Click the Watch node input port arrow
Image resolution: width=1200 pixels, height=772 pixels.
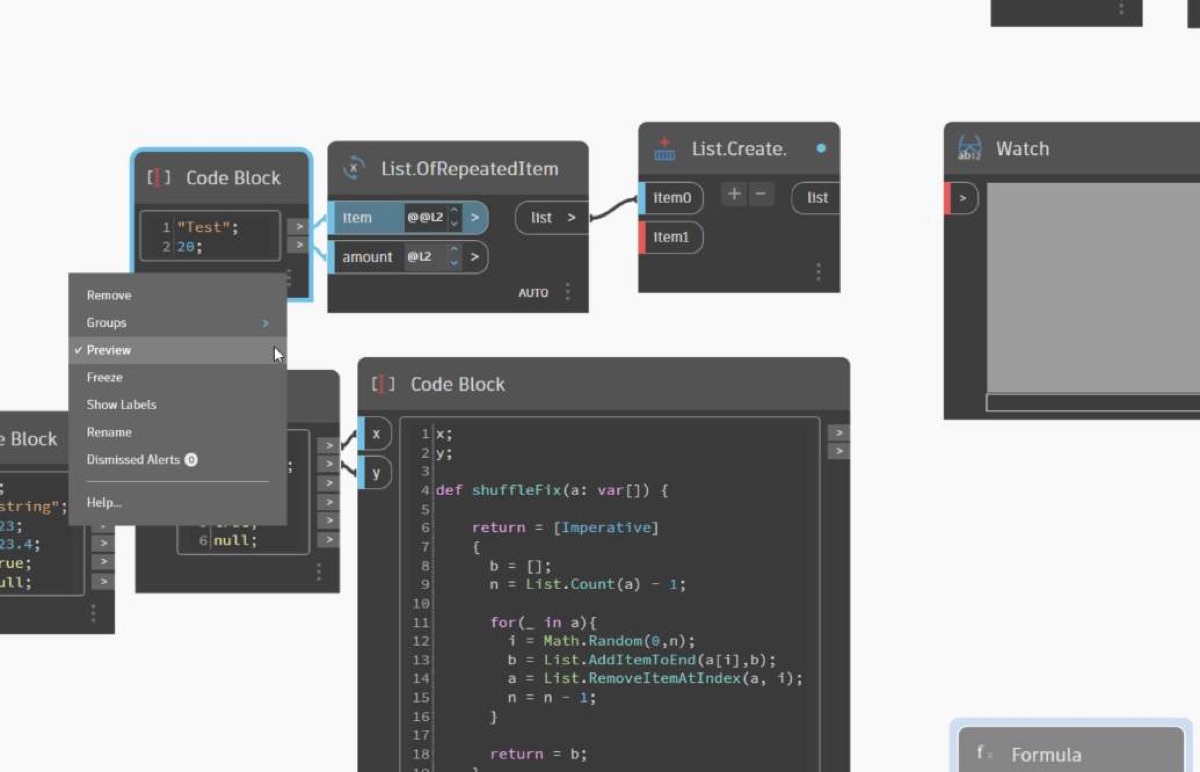[x=963, y=198]
